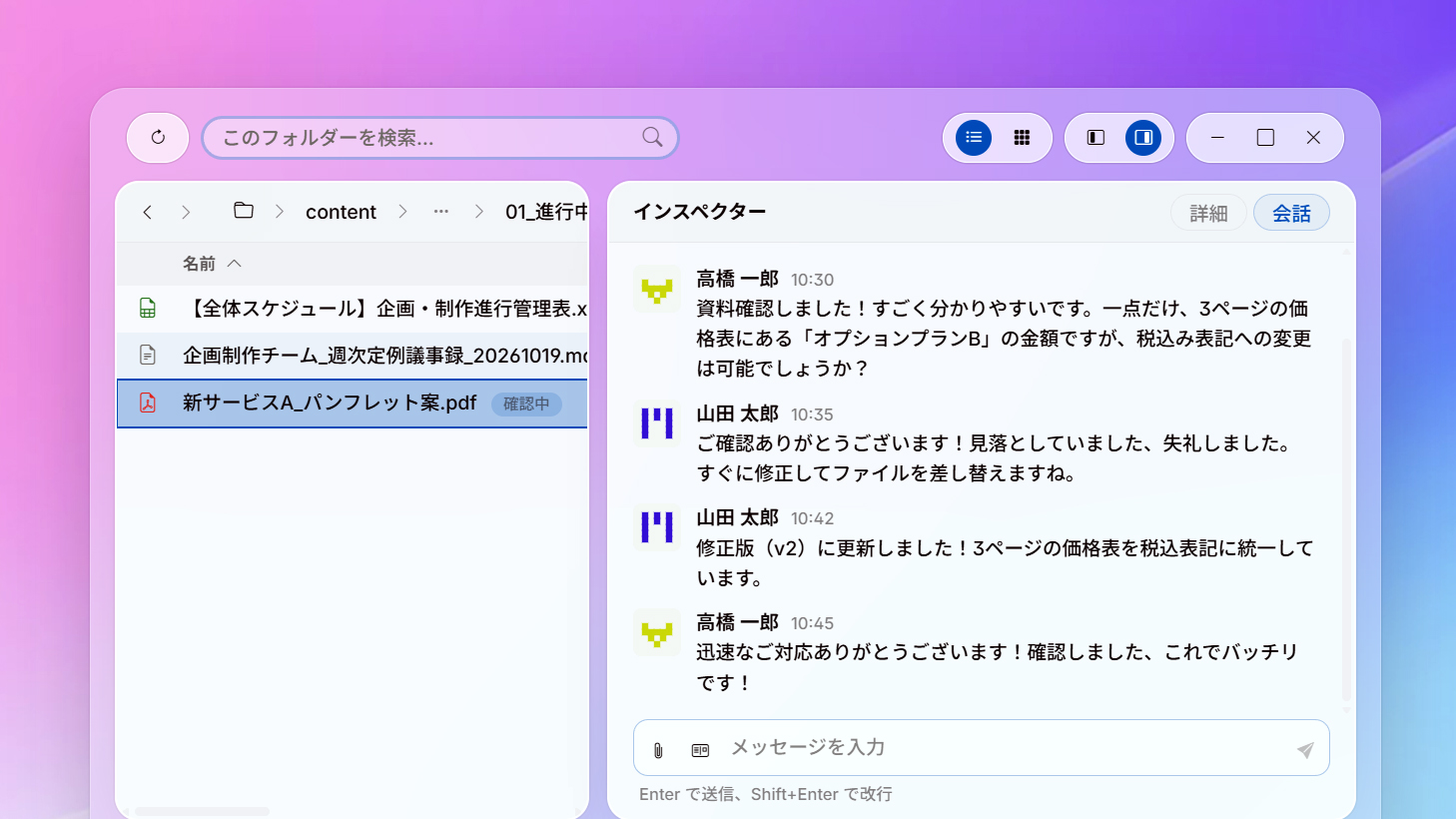Select the 全体スケジュール spreadsheet file

coord(353,309)
